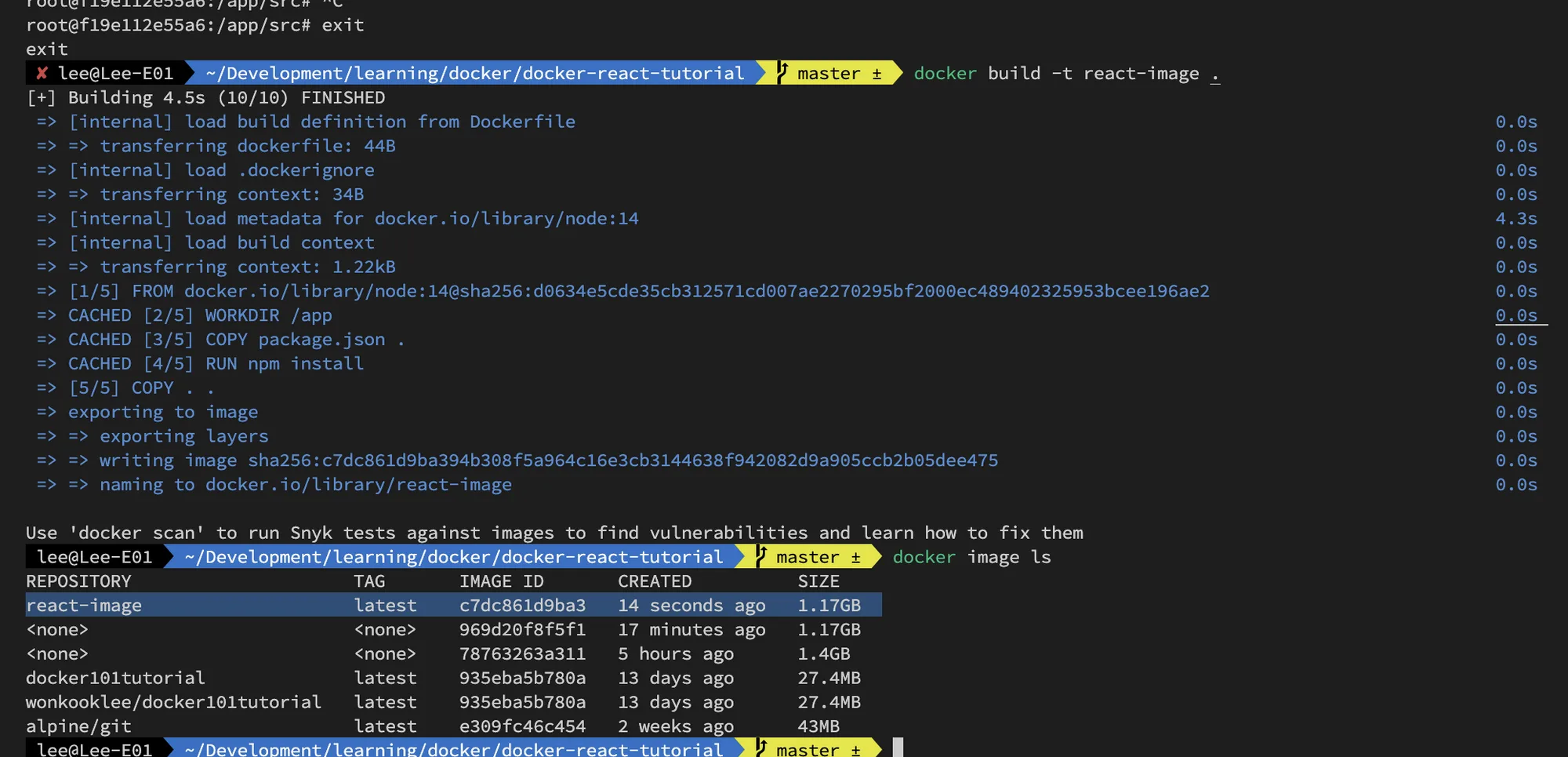The height and width of the screenshot is (757, 1568).
Task: Click the TAG column header
Action: pyautogui.click(x=369, y=581)
